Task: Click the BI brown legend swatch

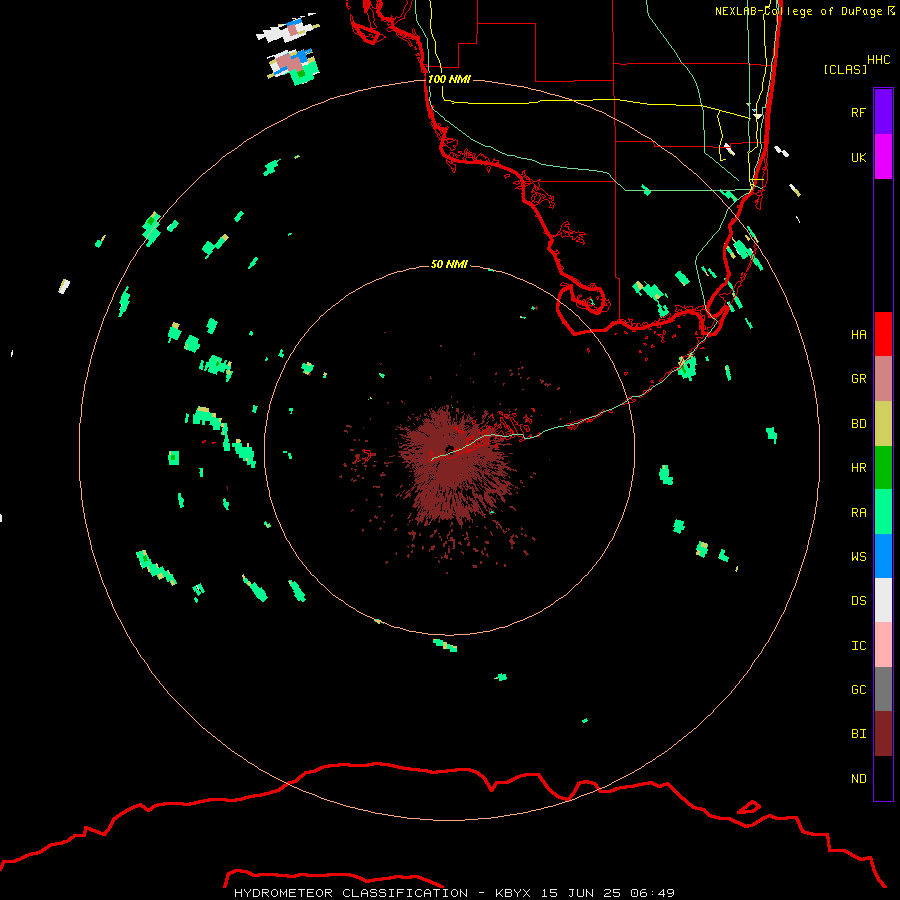Action: pyautogui.click(x=883, y=734)
